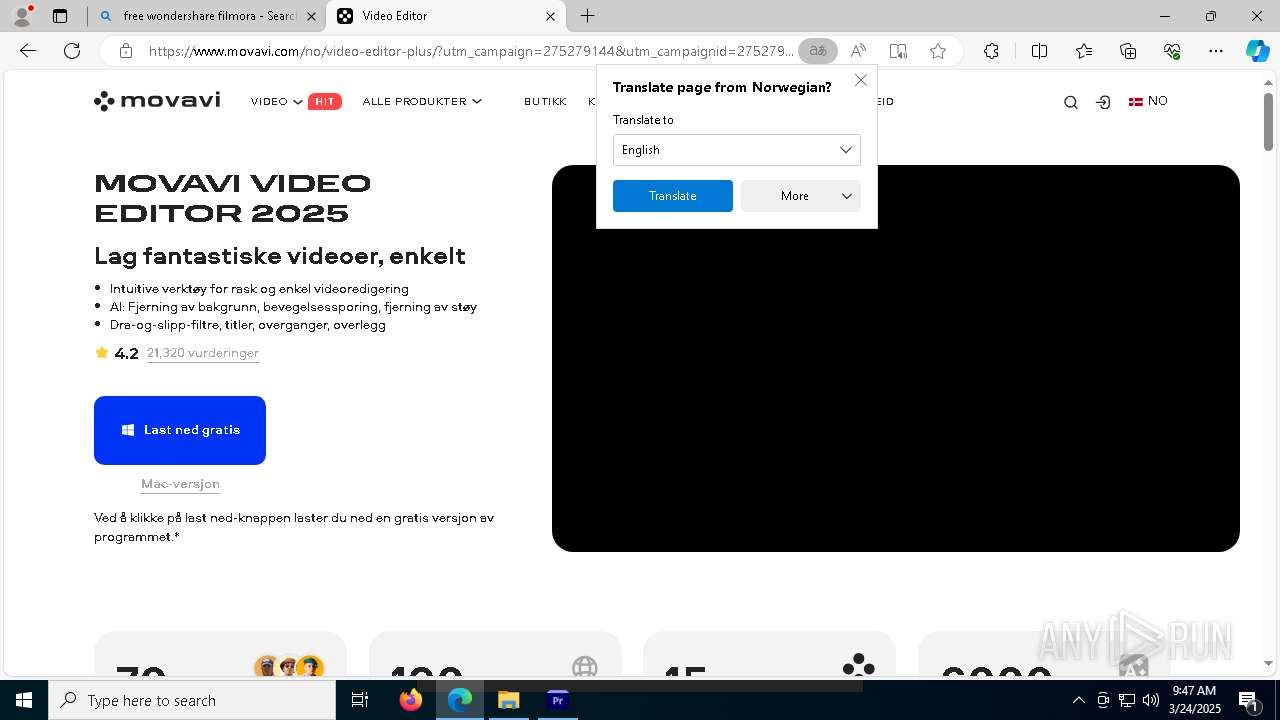Open the tab actions menu icon
The image size is (1280, 720).
coord(60,16)
